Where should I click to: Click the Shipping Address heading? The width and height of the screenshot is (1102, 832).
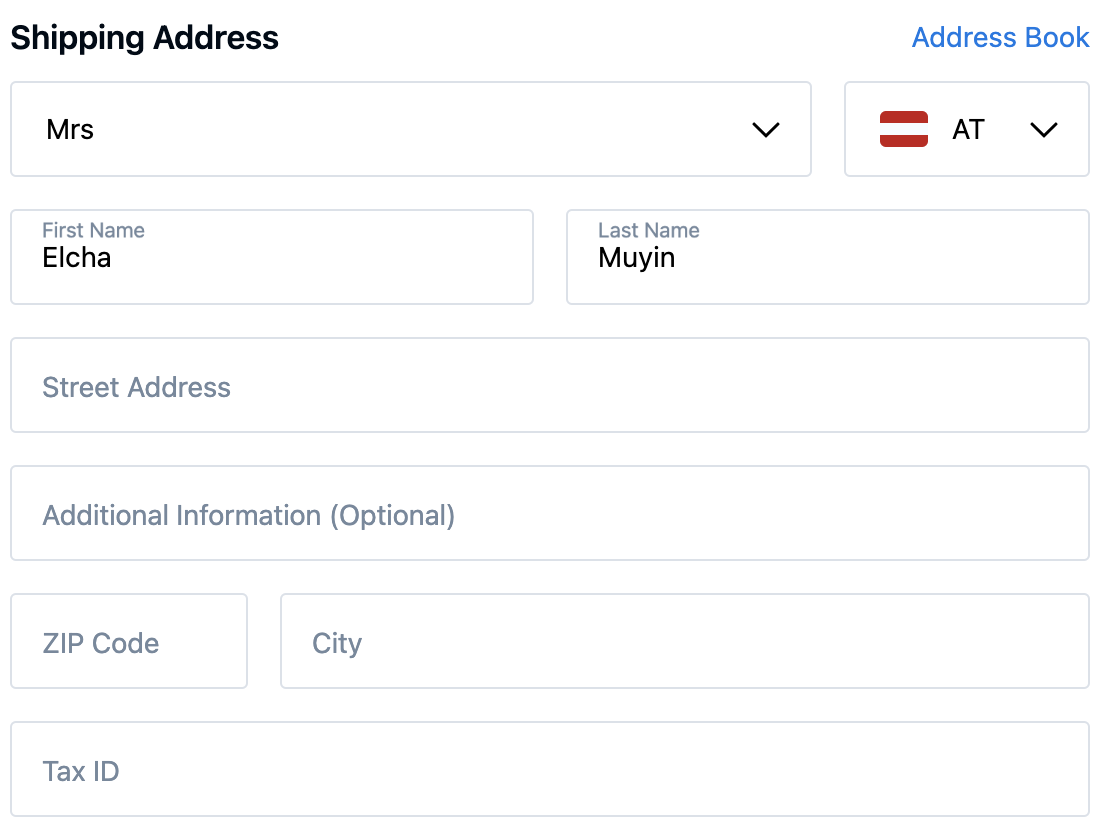pos(144,38)
